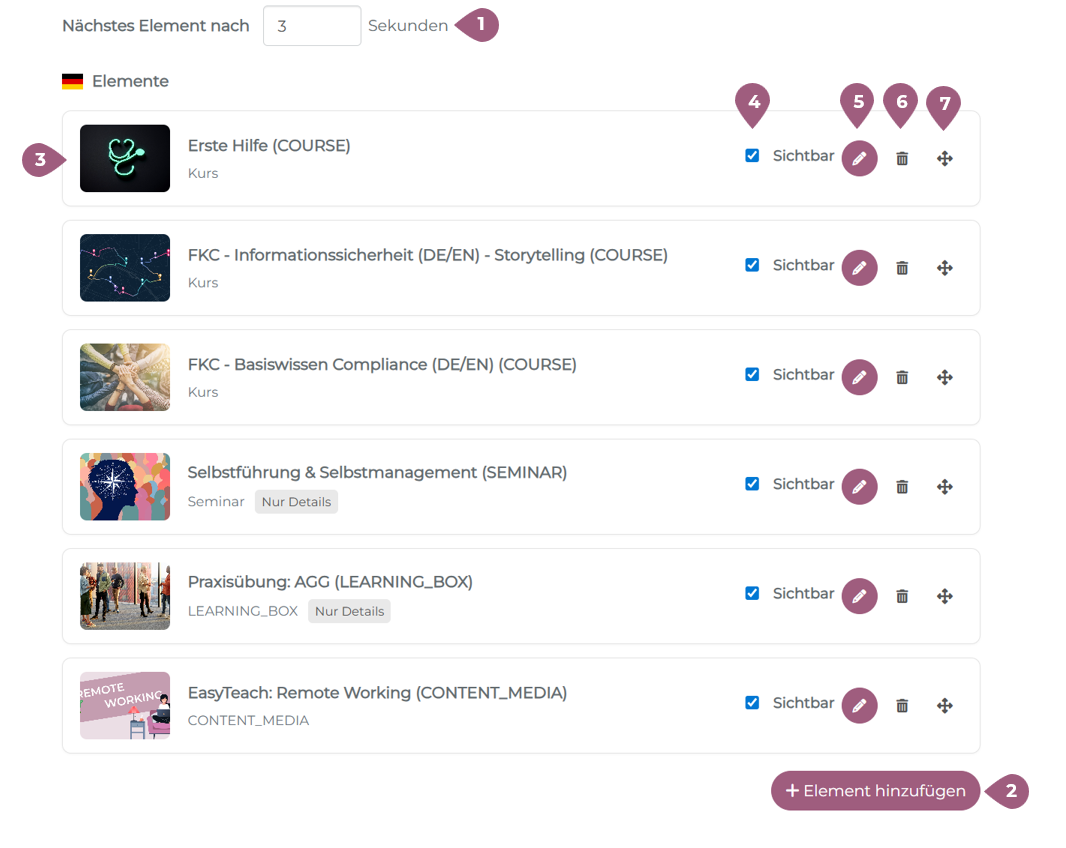
Task: Delete the Erste Hilfe course element
Action: tap(902, 158)
